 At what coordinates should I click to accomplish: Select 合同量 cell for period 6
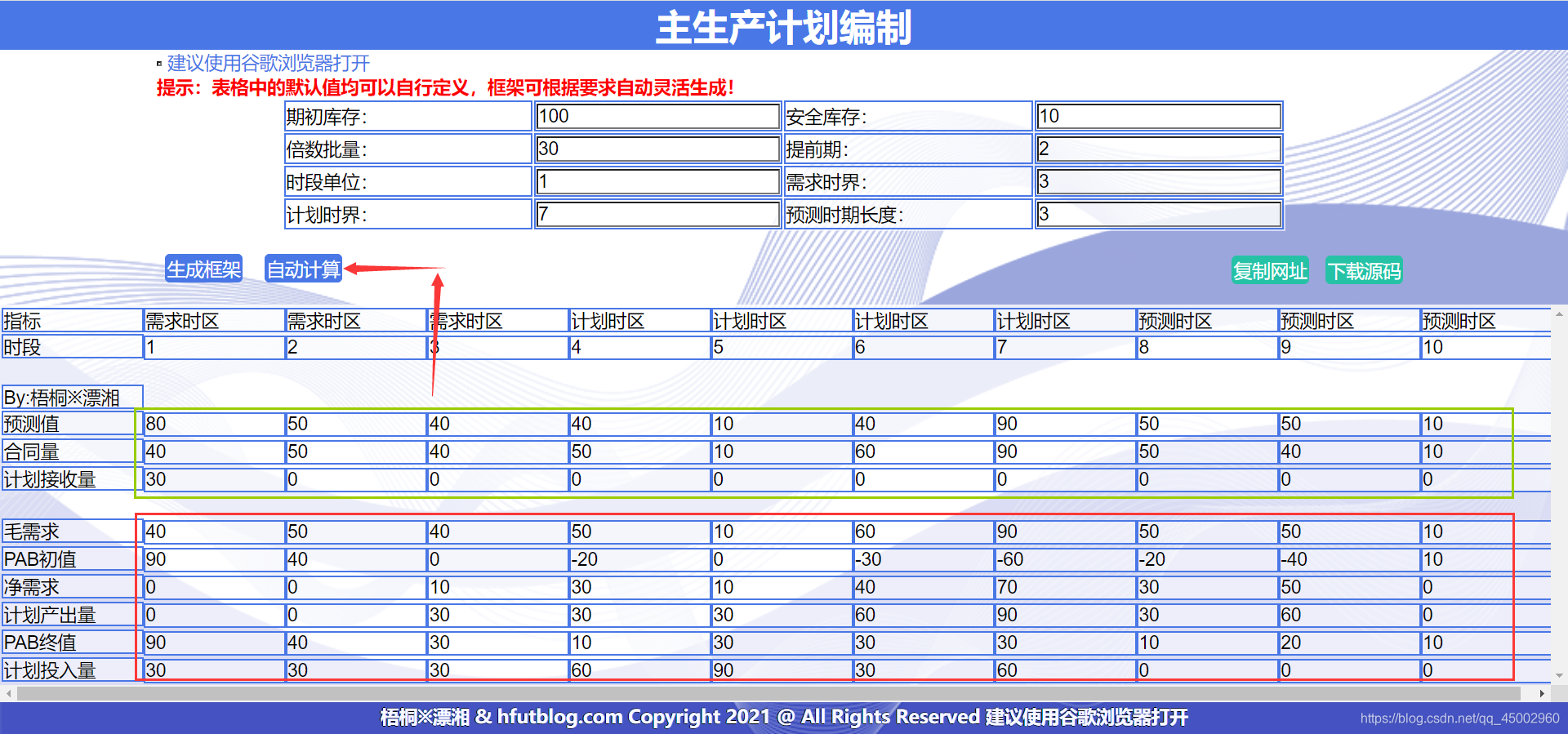click(924, 452)
